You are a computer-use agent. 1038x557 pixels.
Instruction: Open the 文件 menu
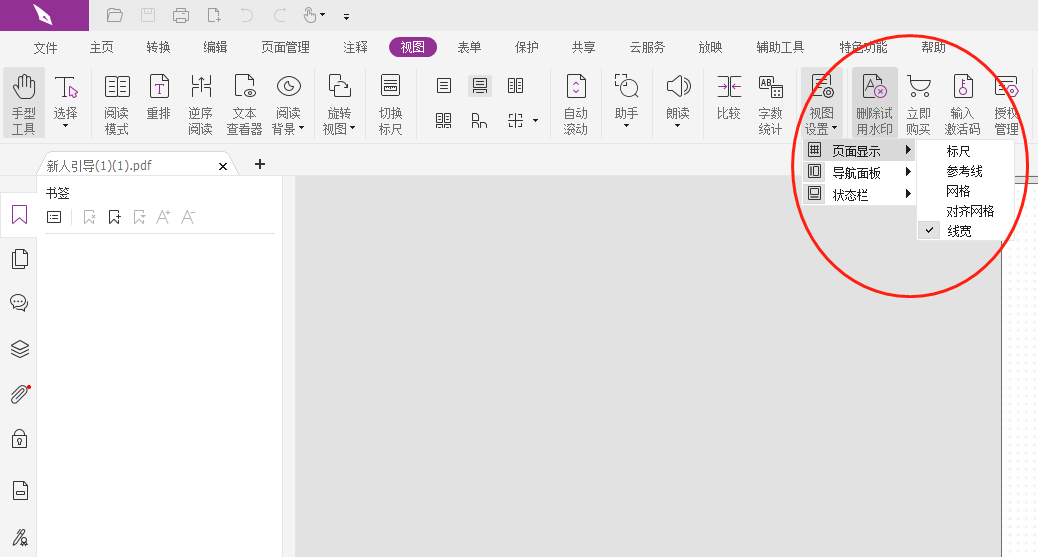click(x=46, y=47)
